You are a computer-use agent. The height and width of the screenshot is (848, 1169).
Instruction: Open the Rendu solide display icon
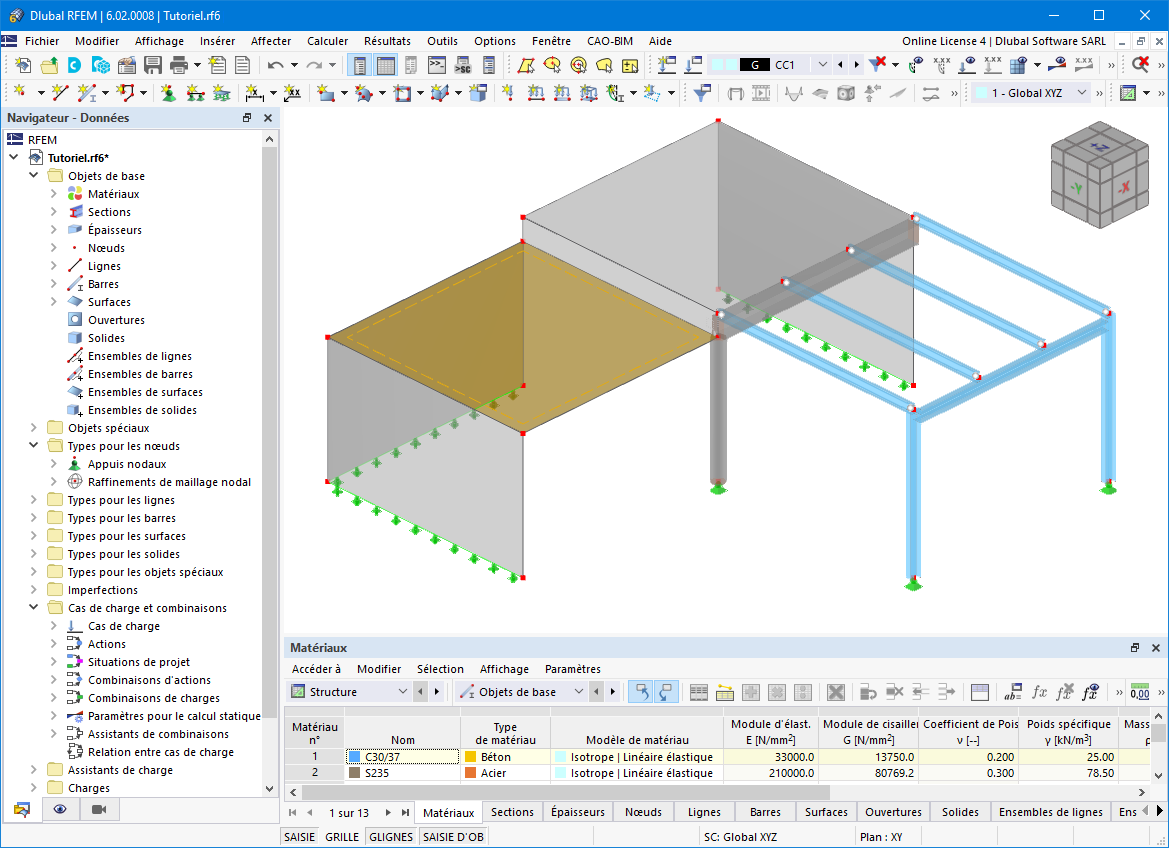click(846, 92)
